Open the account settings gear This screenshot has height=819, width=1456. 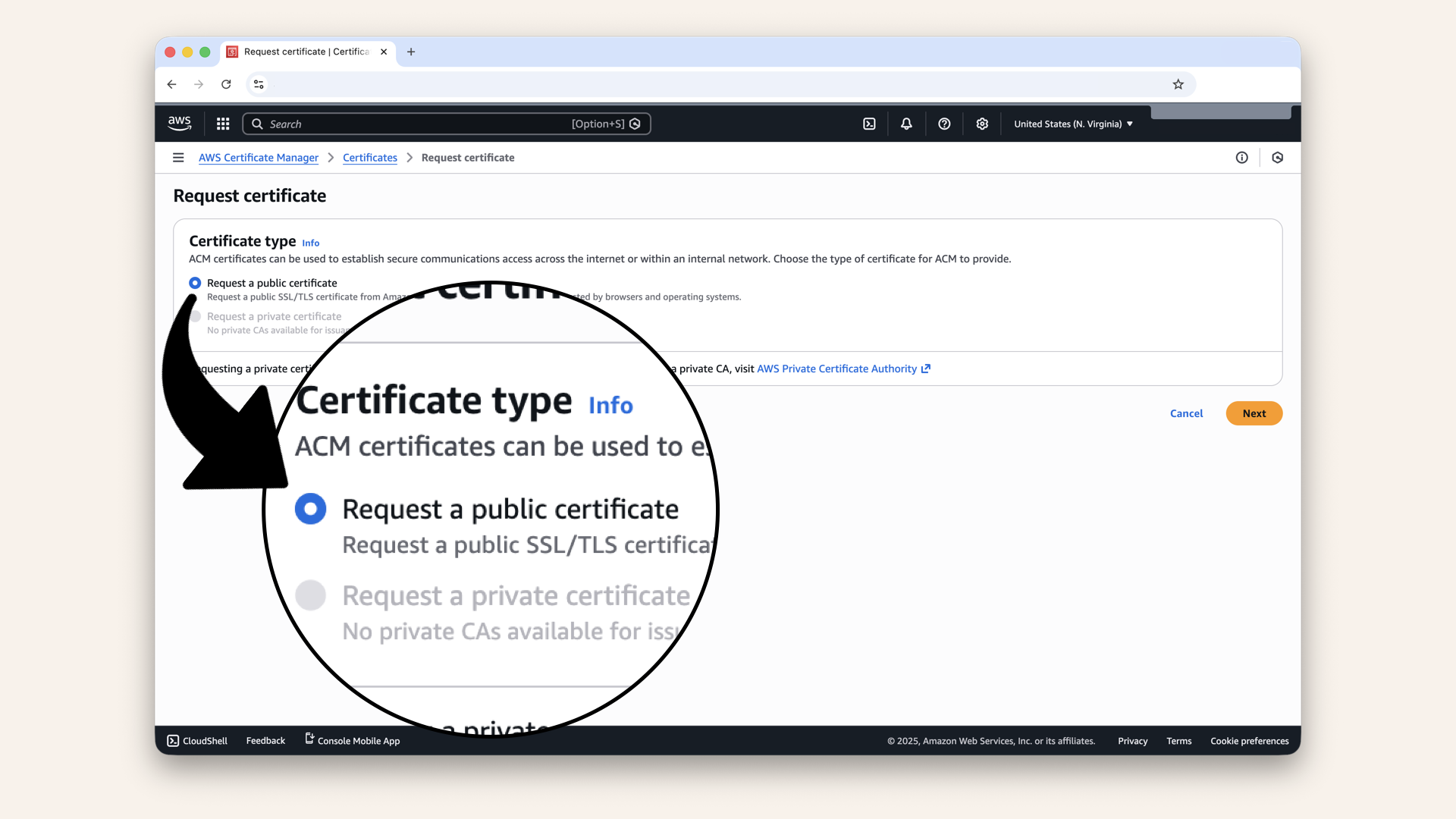[982, 124]
